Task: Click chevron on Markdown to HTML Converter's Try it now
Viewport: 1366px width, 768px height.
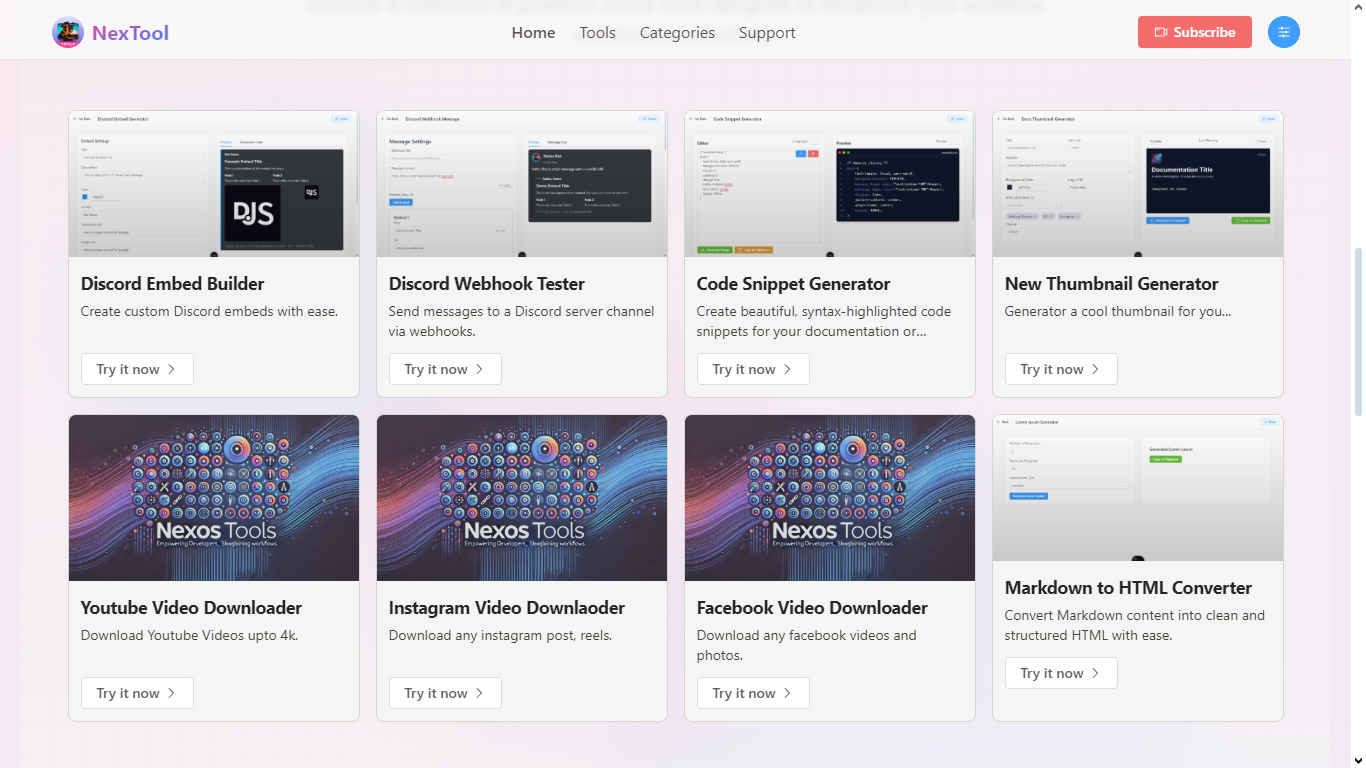Action: [x=1096, y=673]
